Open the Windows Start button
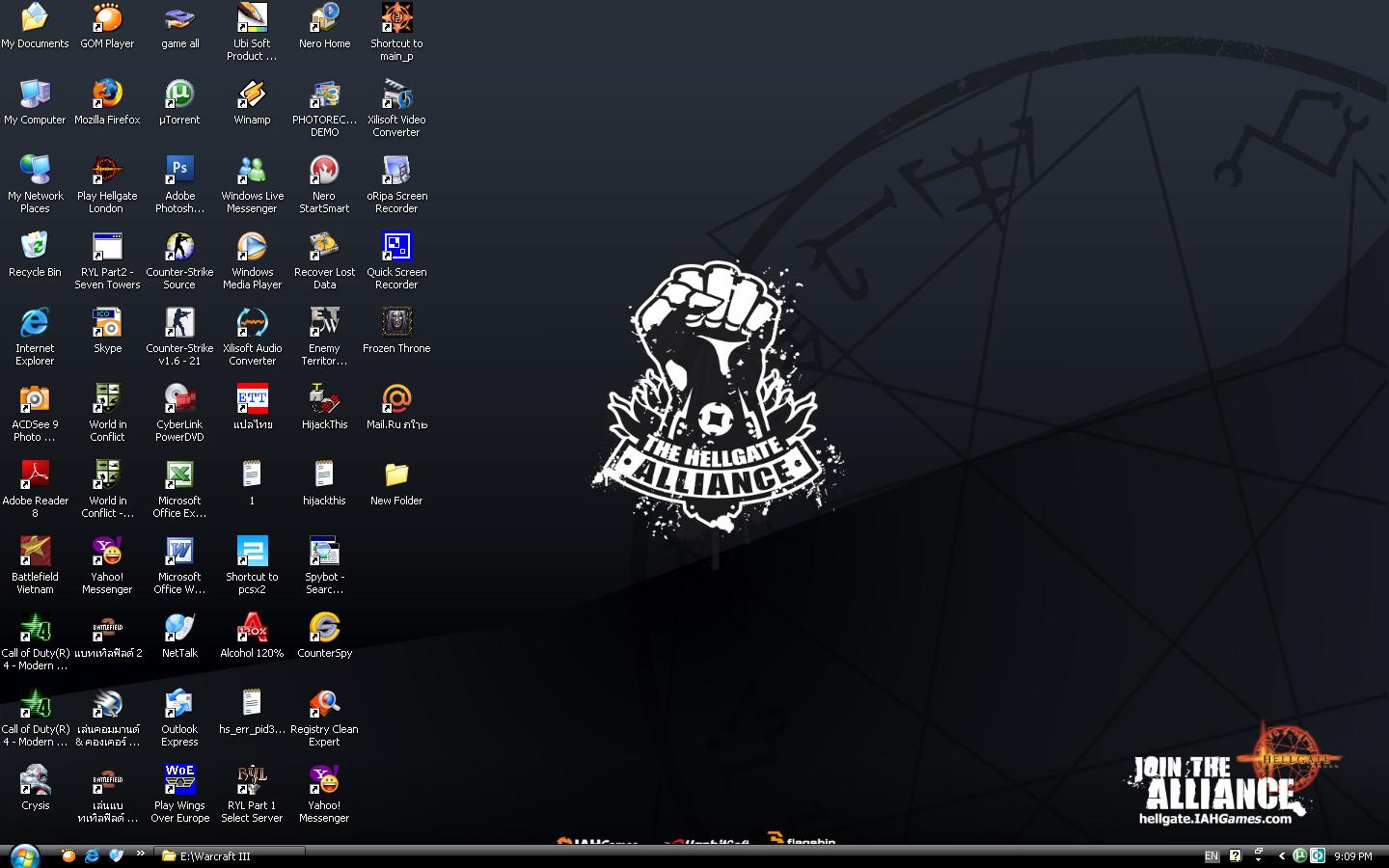Viewport: 1389px width, 868px height. click(23, 855)
